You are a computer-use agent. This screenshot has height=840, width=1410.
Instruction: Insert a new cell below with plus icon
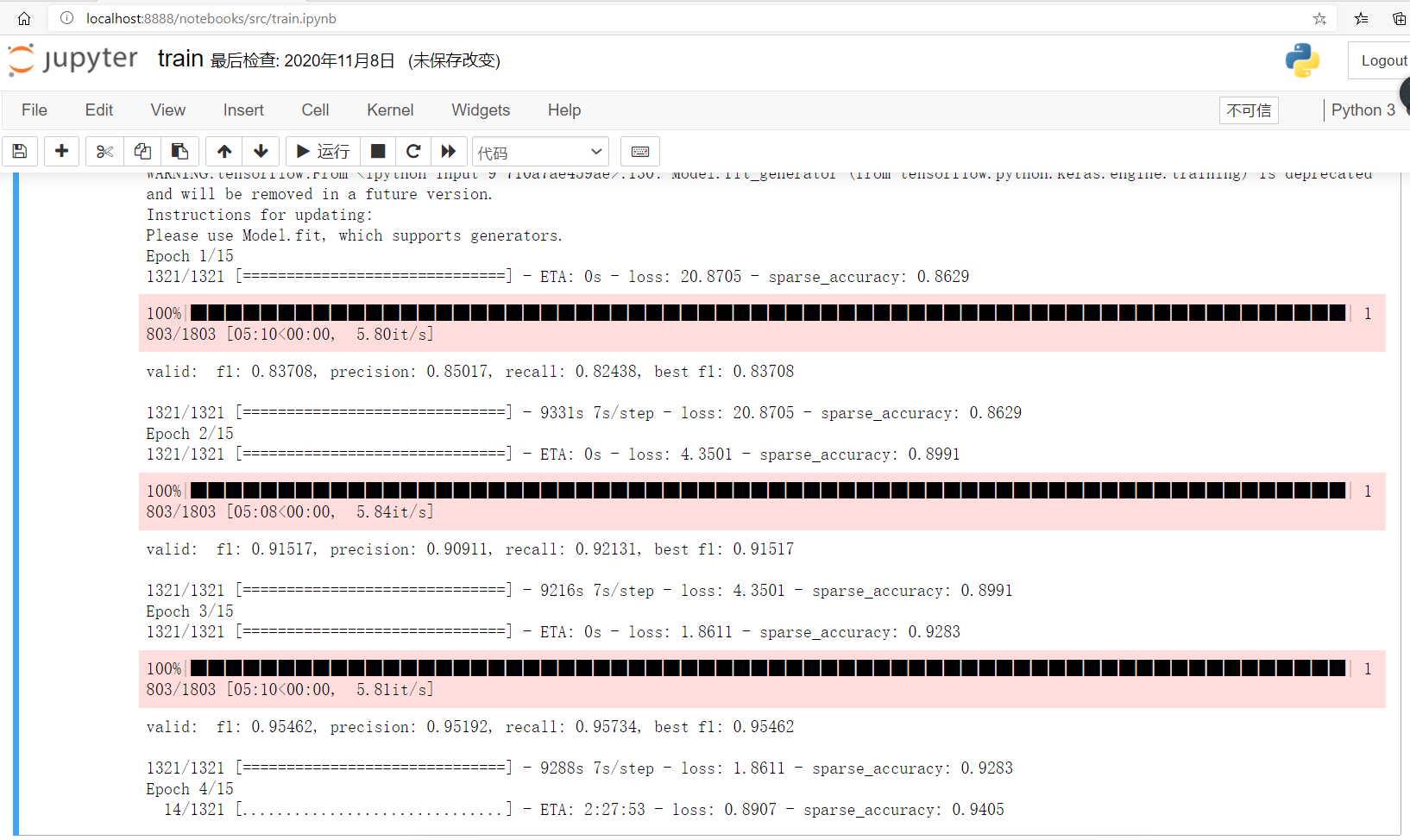click(x=61, y=152)
